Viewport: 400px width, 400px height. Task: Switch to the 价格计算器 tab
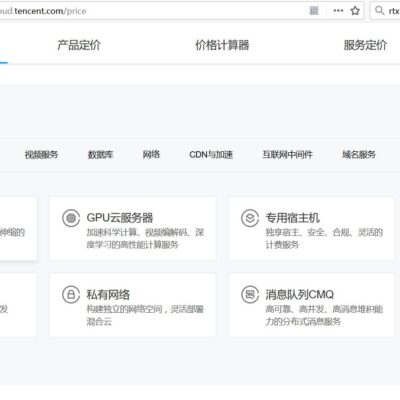222,45
